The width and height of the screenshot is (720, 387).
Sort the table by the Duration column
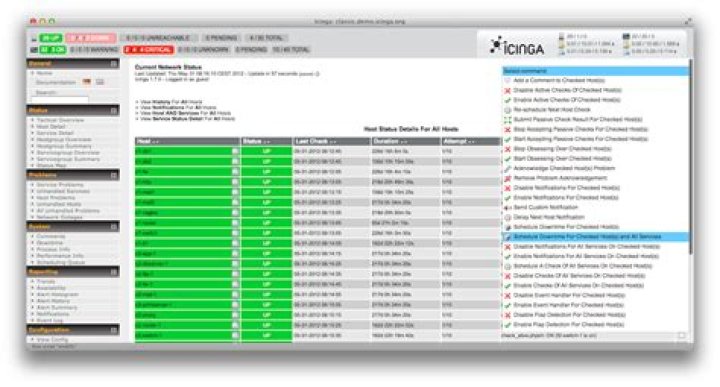tap(406, 141)
